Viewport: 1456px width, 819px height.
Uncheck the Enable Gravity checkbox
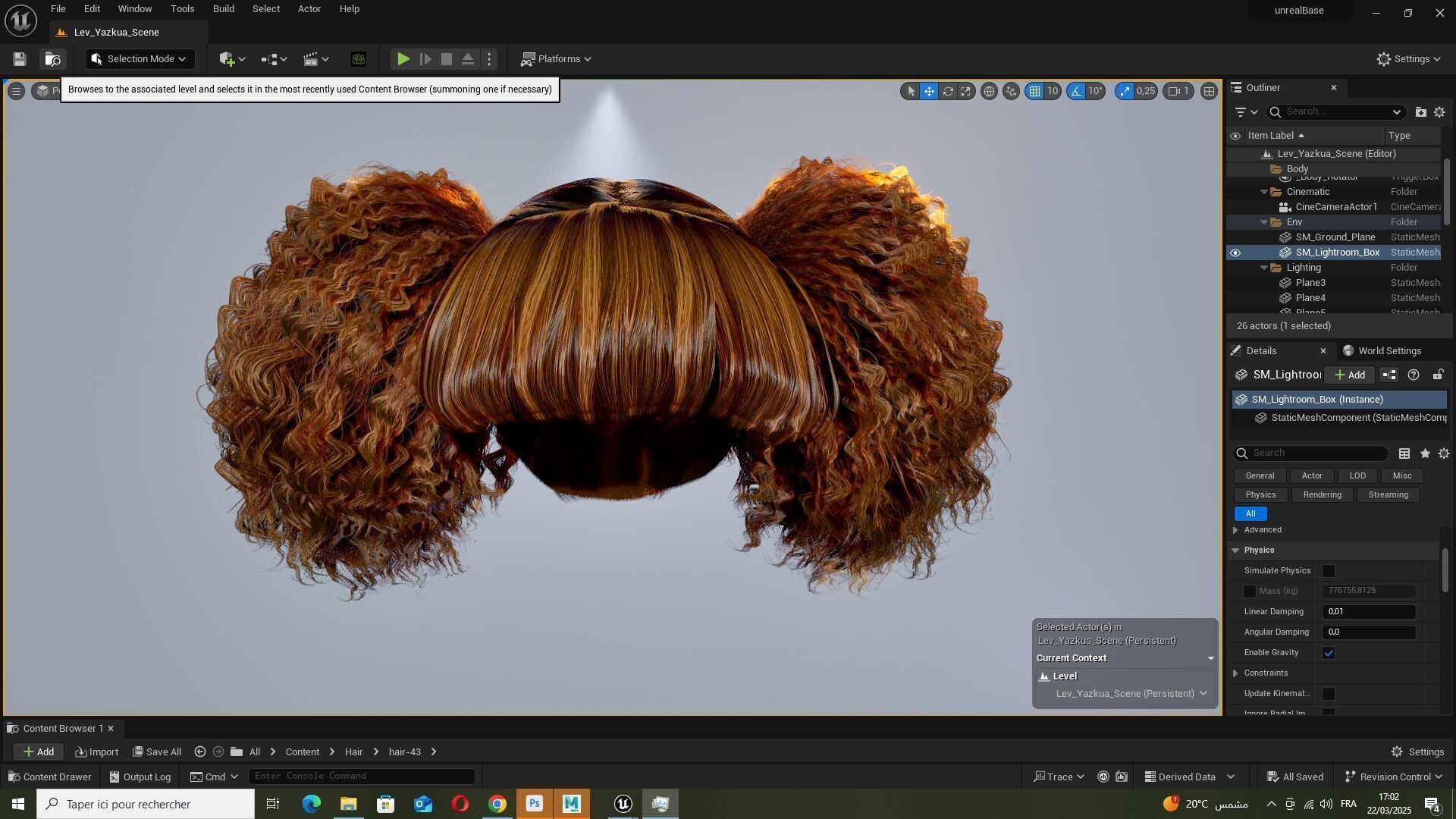coord(1329,653)
